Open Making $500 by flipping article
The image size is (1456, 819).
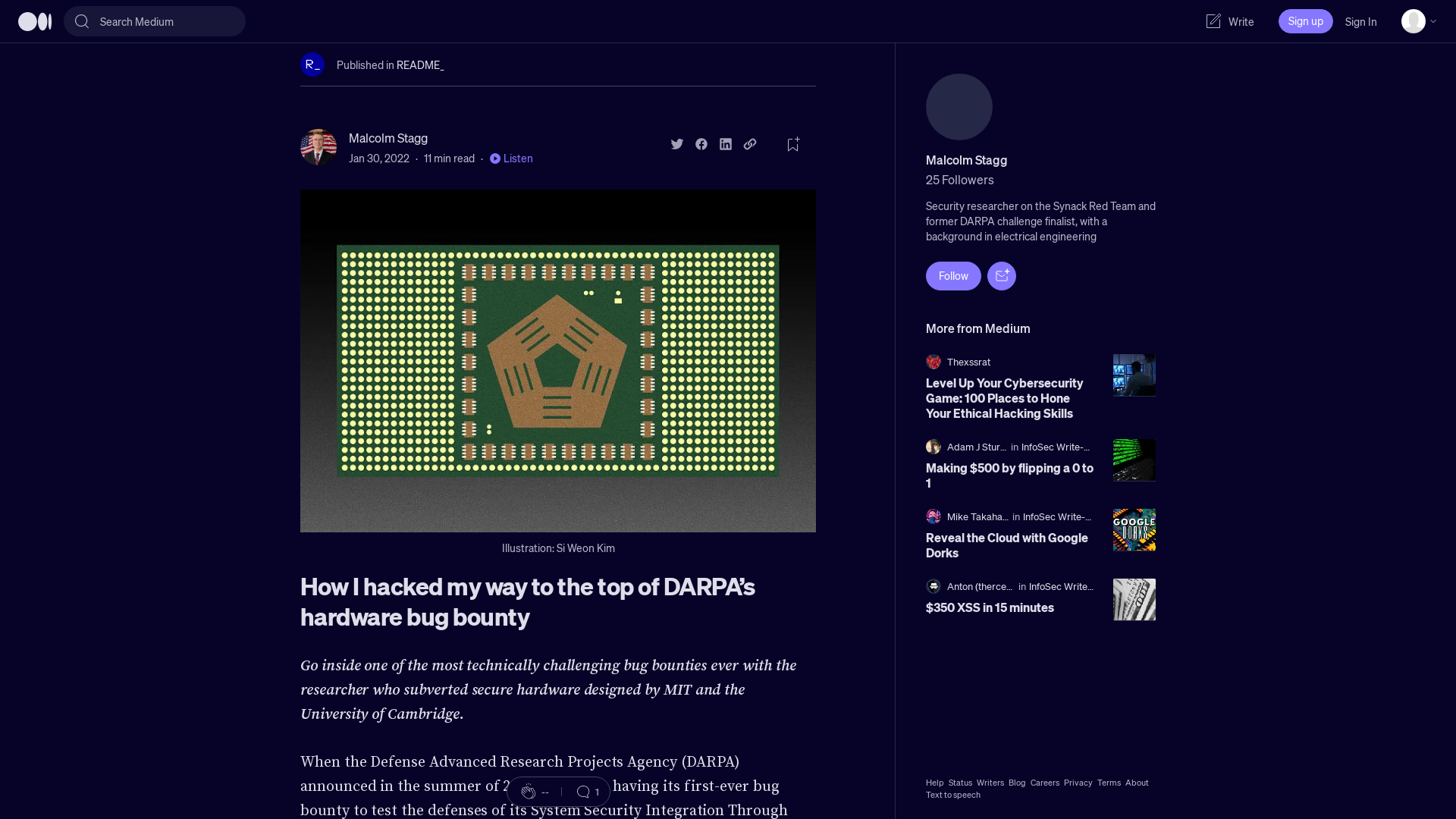pyautogui.click(x=1009, y=475)
